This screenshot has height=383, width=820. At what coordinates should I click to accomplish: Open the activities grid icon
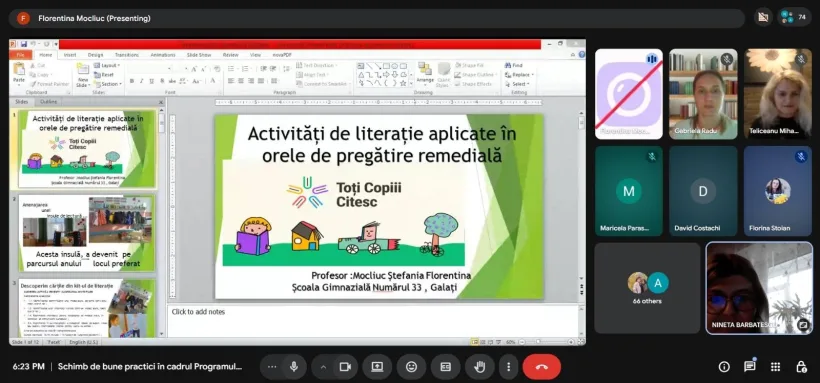point(775,367)
